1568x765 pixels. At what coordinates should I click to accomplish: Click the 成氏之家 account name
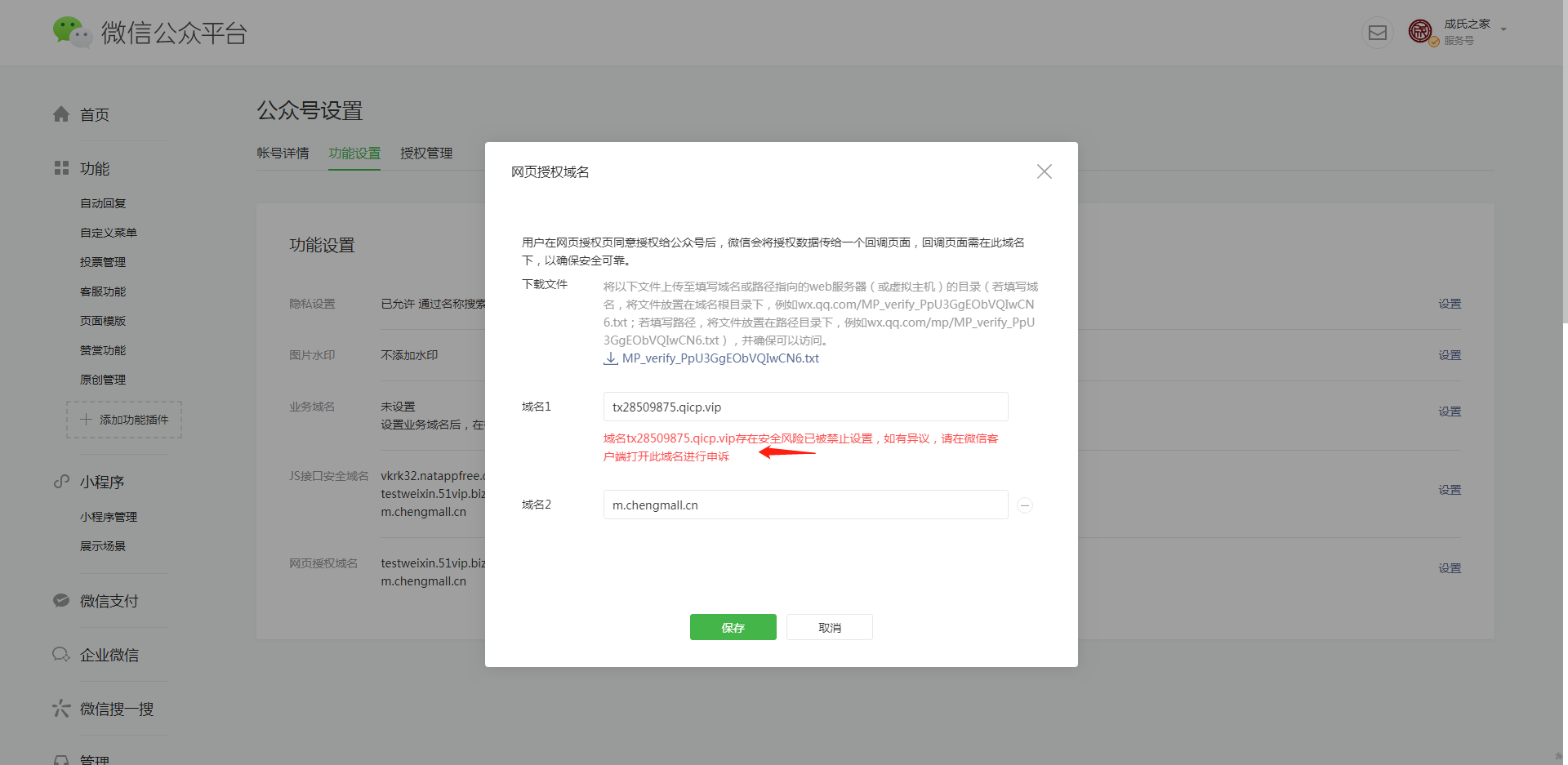[1467, 24]
